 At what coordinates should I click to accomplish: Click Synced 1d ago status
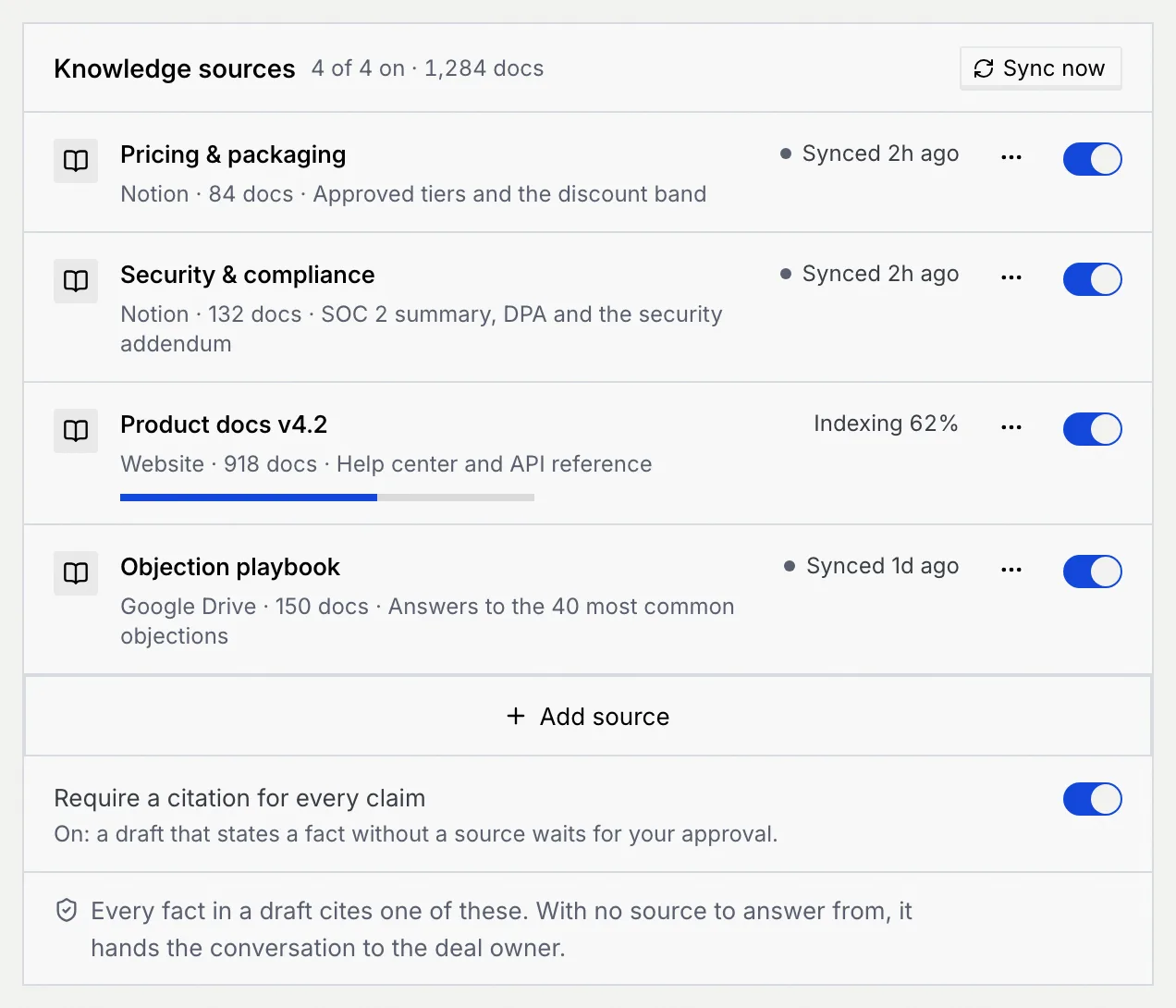coord(872,566)
